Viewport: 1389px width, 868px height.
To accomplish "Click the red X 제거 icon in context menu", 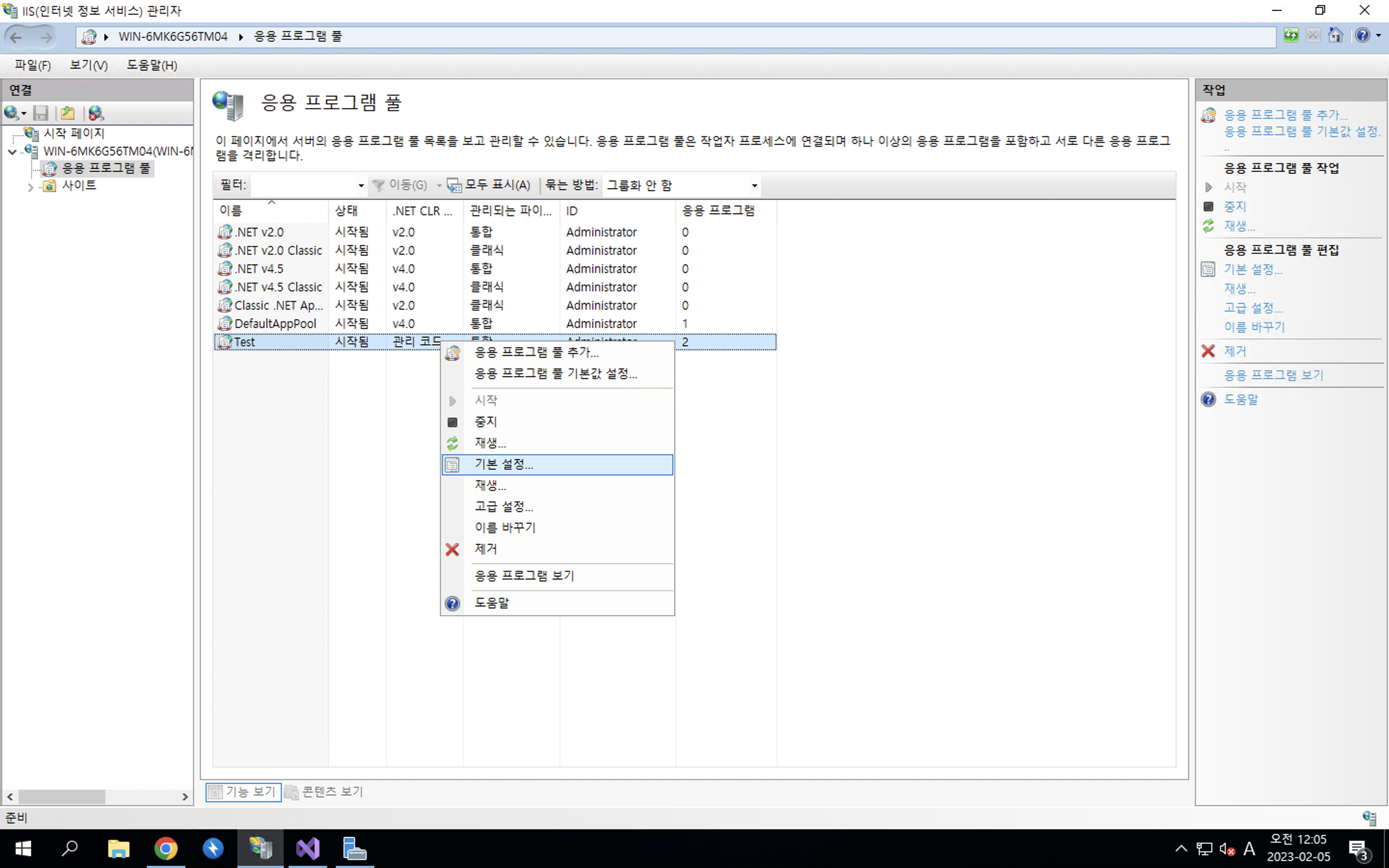I will pos(452,549).
